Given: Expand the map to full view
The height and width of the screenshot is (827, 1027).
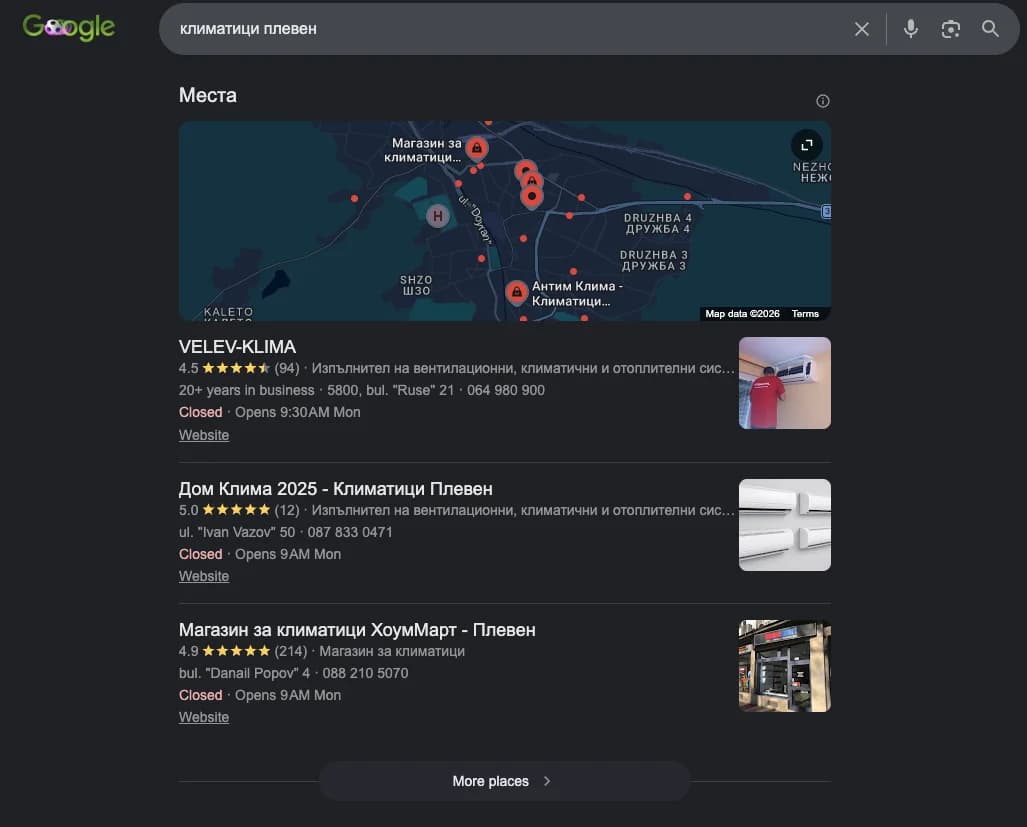Looking at the screenshot, I should coord(807,145).
